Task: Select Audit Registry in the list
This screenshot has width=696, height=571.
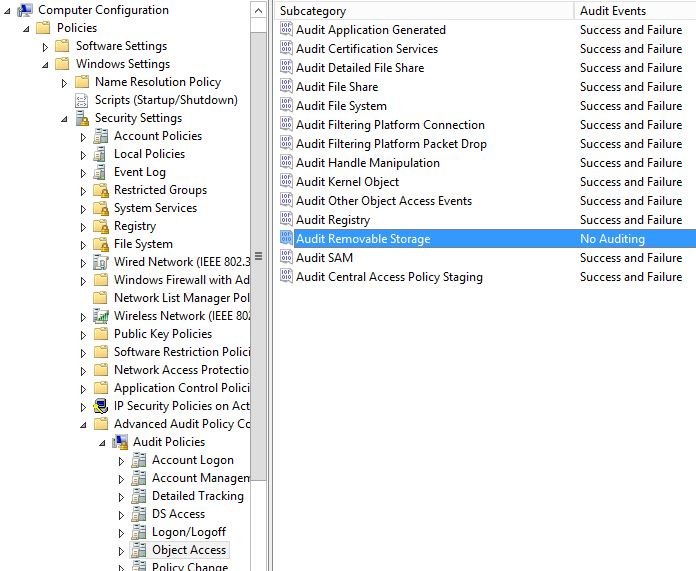Action: (x=333, y=220)
